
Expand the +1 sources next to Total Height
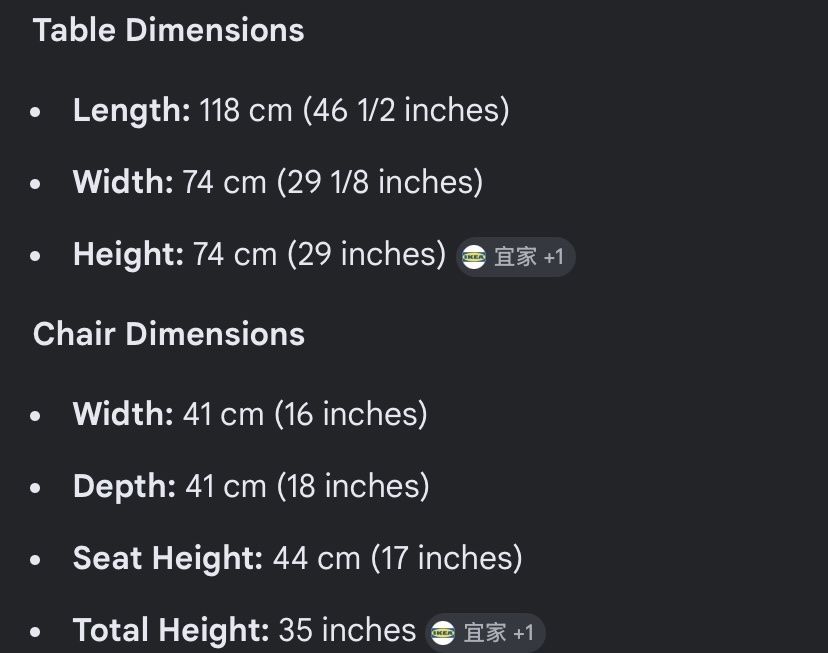click(523, 633)
